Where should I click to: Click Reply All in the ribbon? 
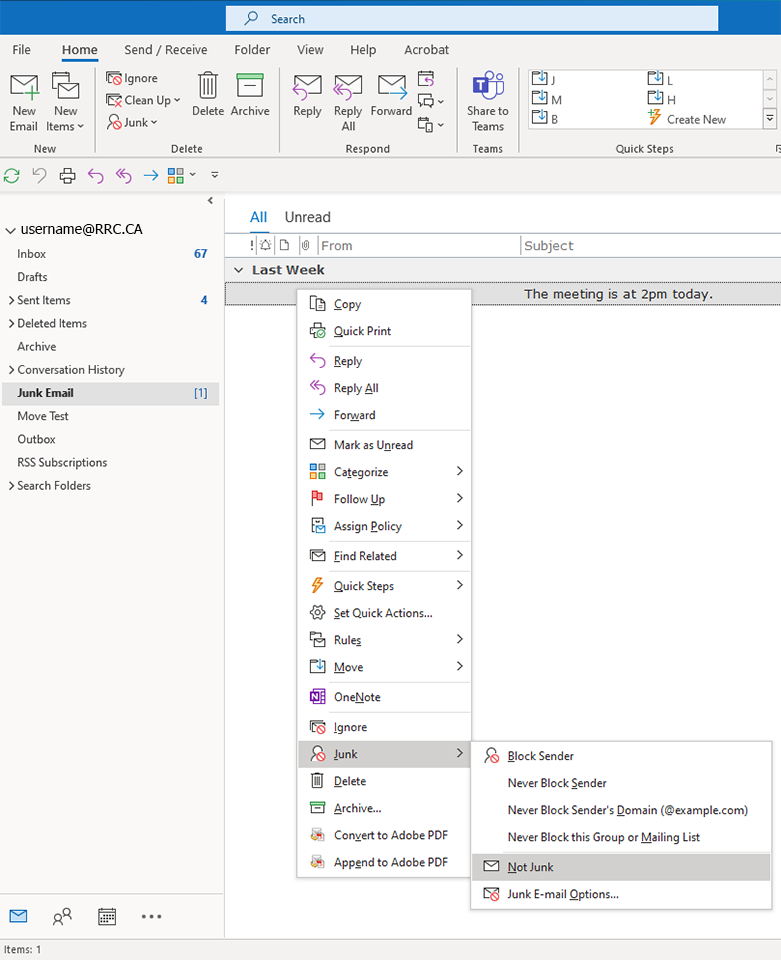pyautogui.click(x=348, y=101)
